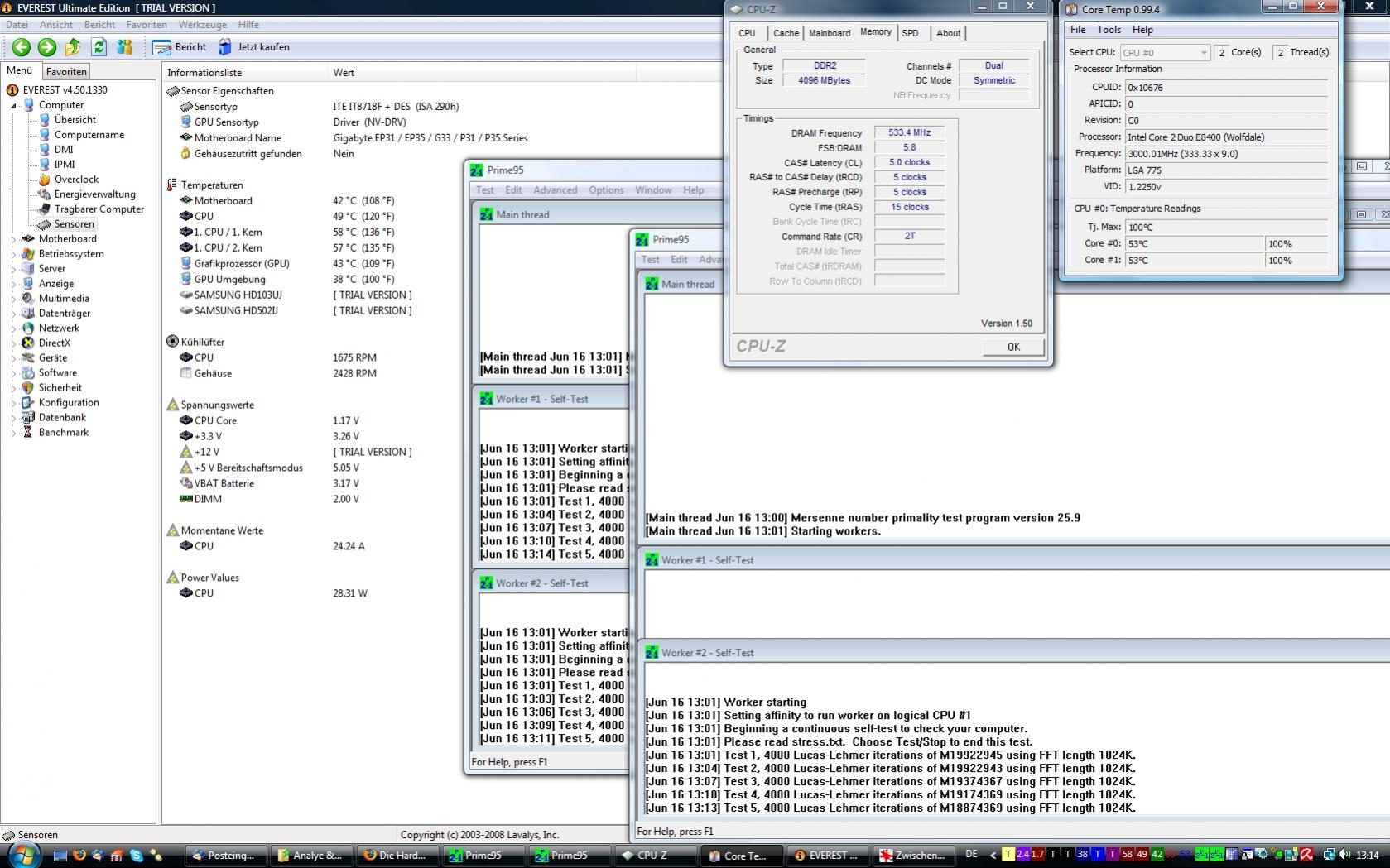Expand the Betriebssystem tree node
The height and width of the screenshot is (868, 1390).
coord(13,254)
